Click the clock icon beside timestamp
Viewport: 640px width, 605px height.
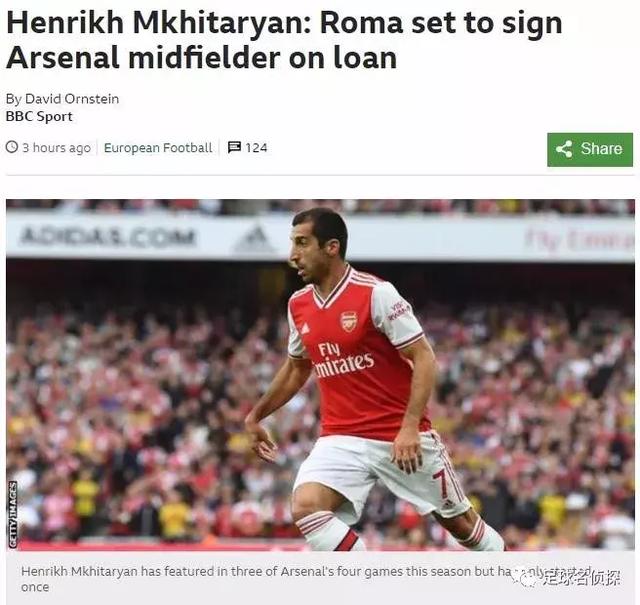[12, 147]
